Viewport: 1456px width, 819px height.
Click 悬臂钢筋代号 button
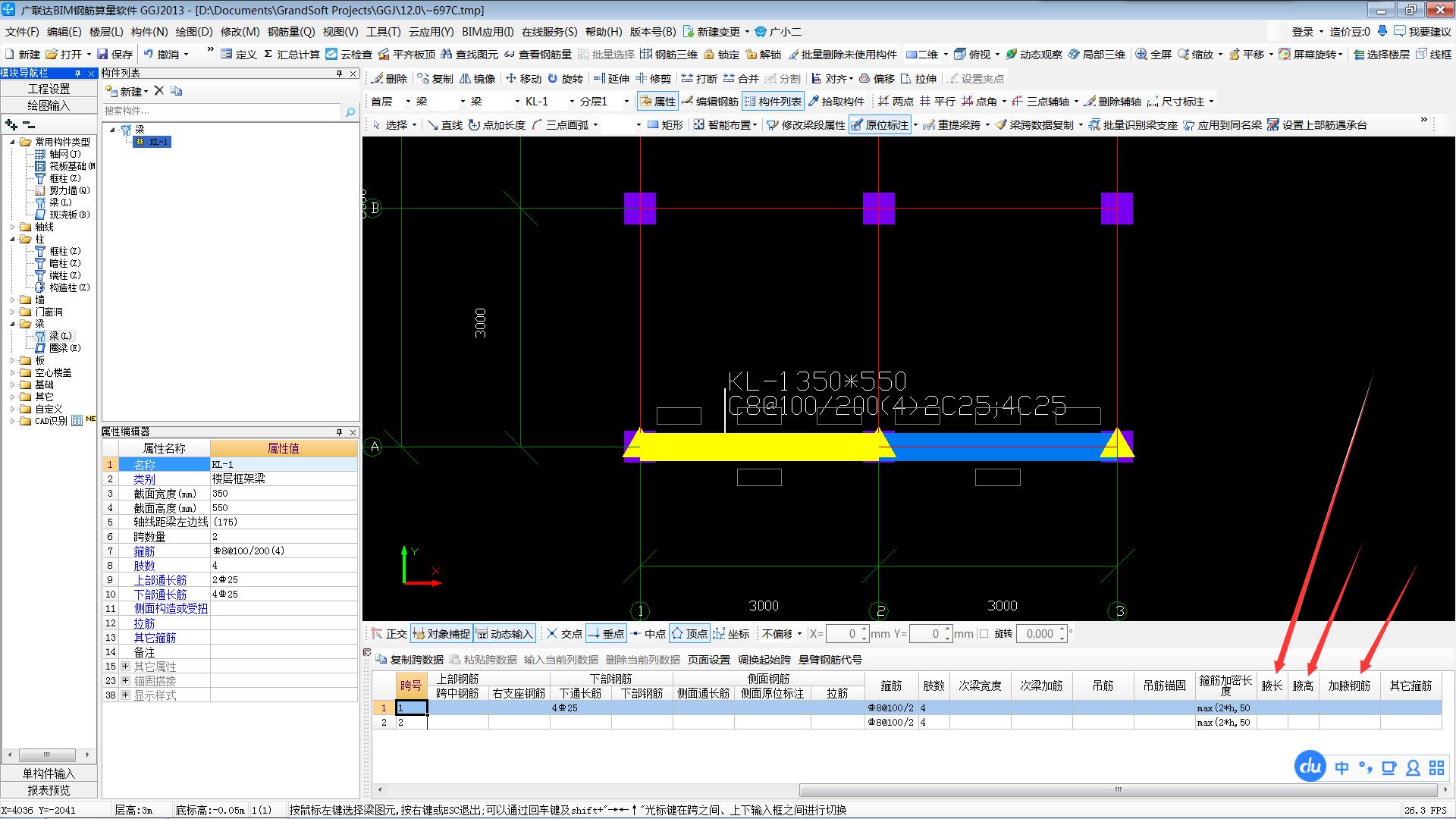point(830,659)
